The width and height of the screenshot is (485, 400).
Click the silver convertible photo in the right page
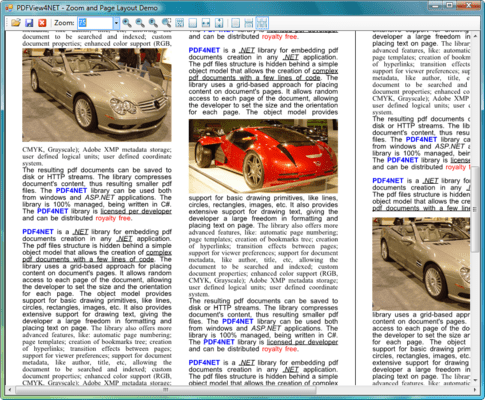pos(421,264)
